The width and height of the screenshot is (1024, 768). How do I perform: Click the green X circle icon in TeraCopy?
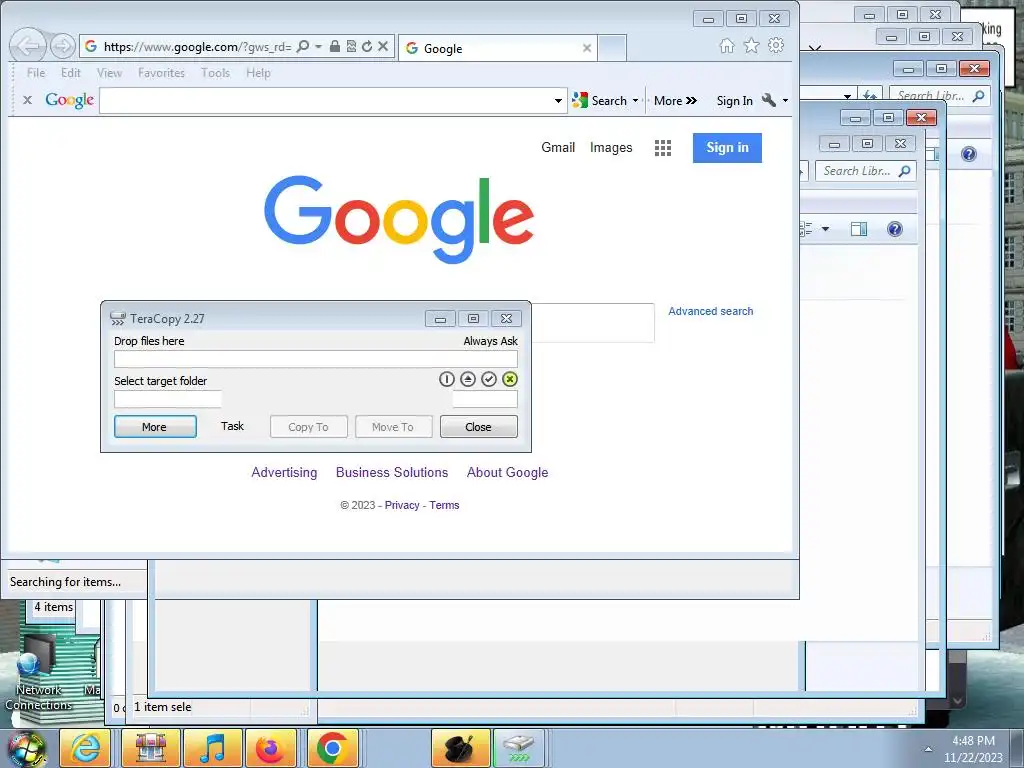pos(510,379)
